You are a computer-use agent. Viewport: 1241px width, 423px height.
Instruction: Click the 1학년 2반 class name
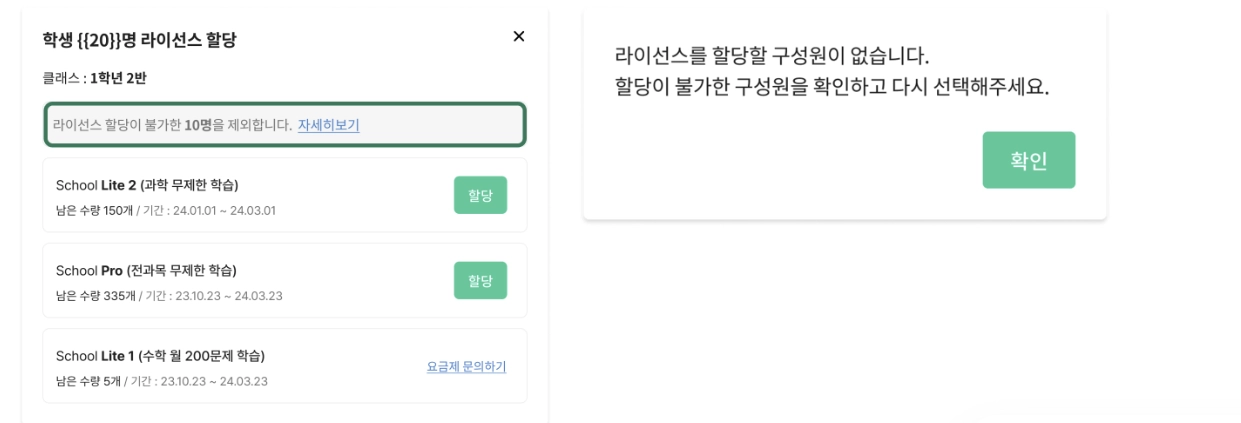click(118, 78)
